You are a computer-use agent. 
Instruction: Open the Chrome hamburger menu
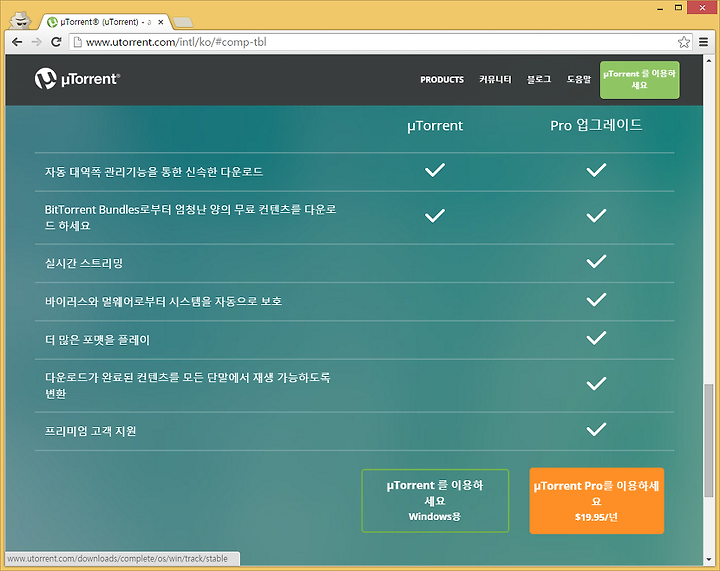click(x=703, y=42)
